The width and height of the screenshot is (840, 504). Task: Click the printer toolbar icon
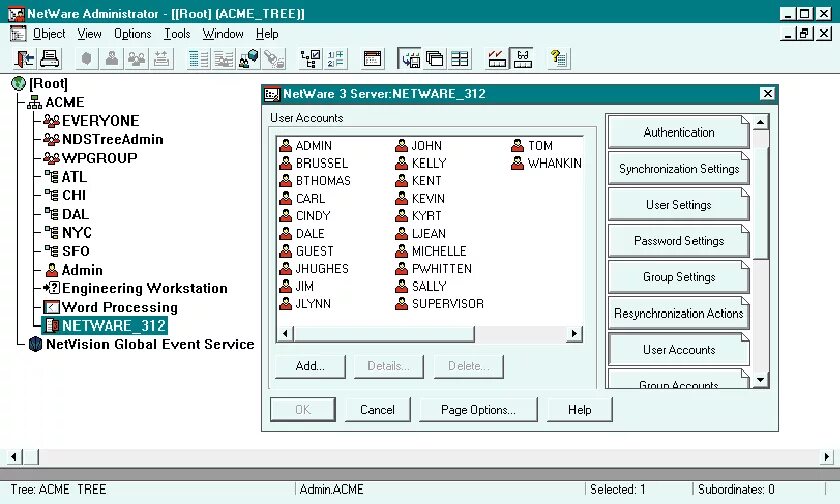click(x=50, y=58)
